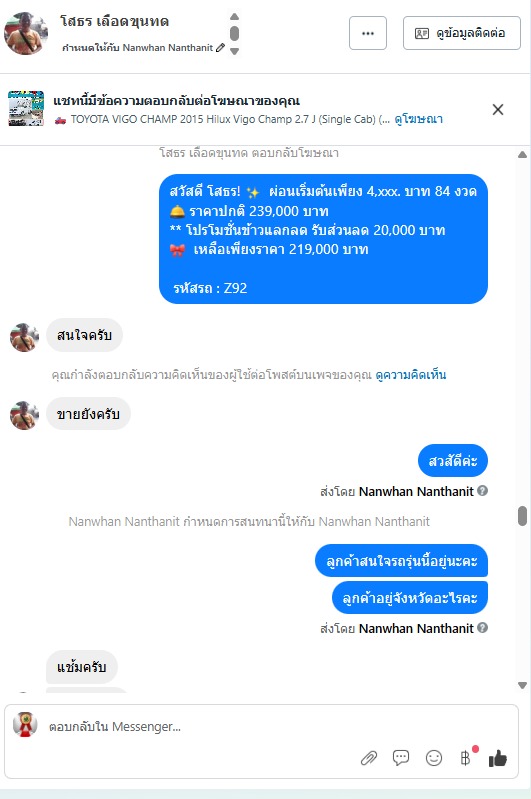
Task: Click the header down arrow near name
Action: tap(234, 51)
